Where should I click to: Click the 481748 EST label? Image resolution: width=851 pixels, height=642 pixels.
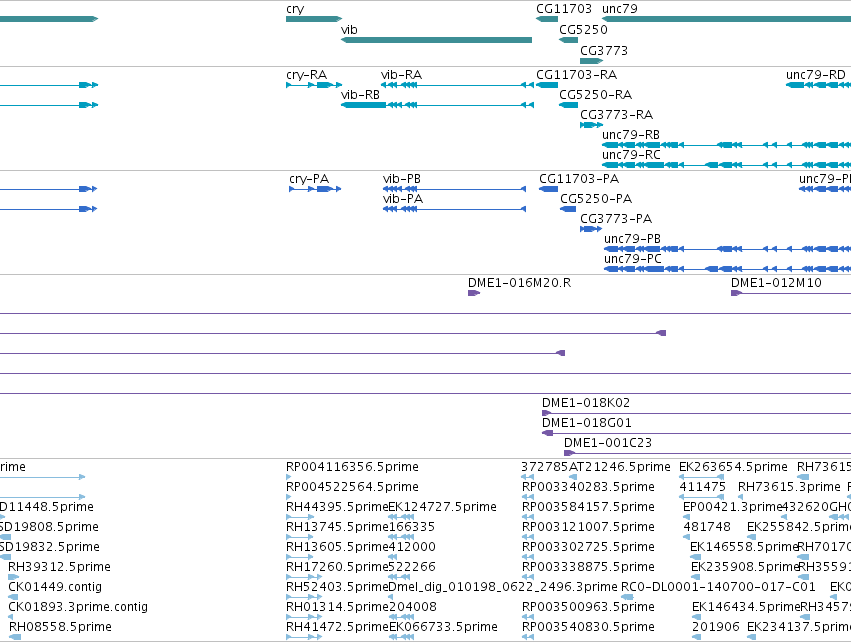point(707,527)
